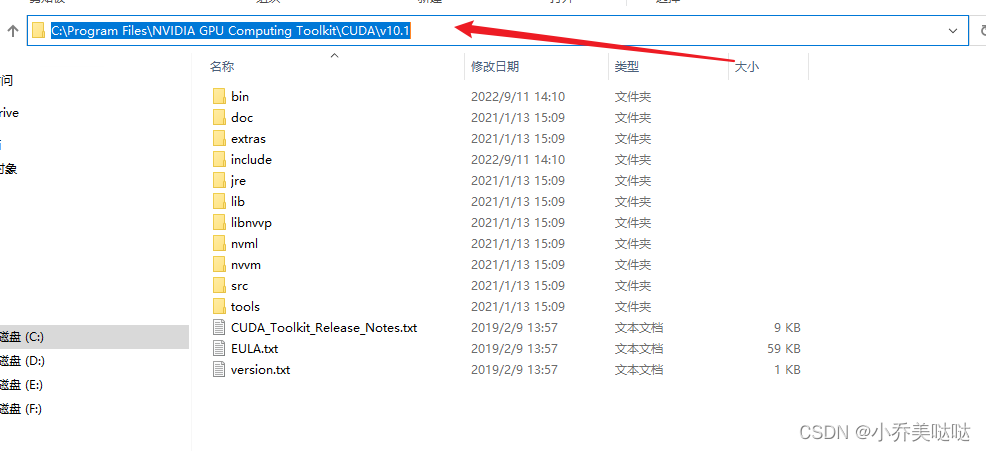Go up one folder level arrow

13,31
